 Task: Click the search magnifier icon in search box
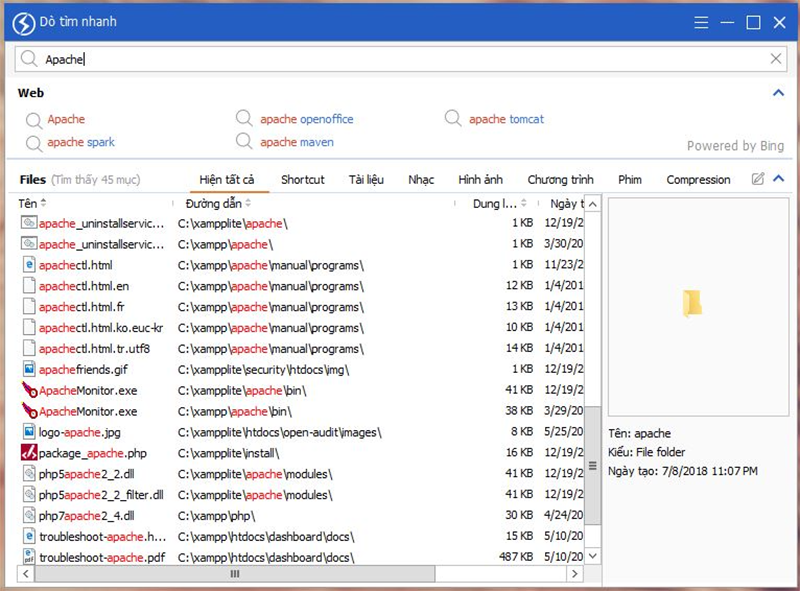click(29, 59)
